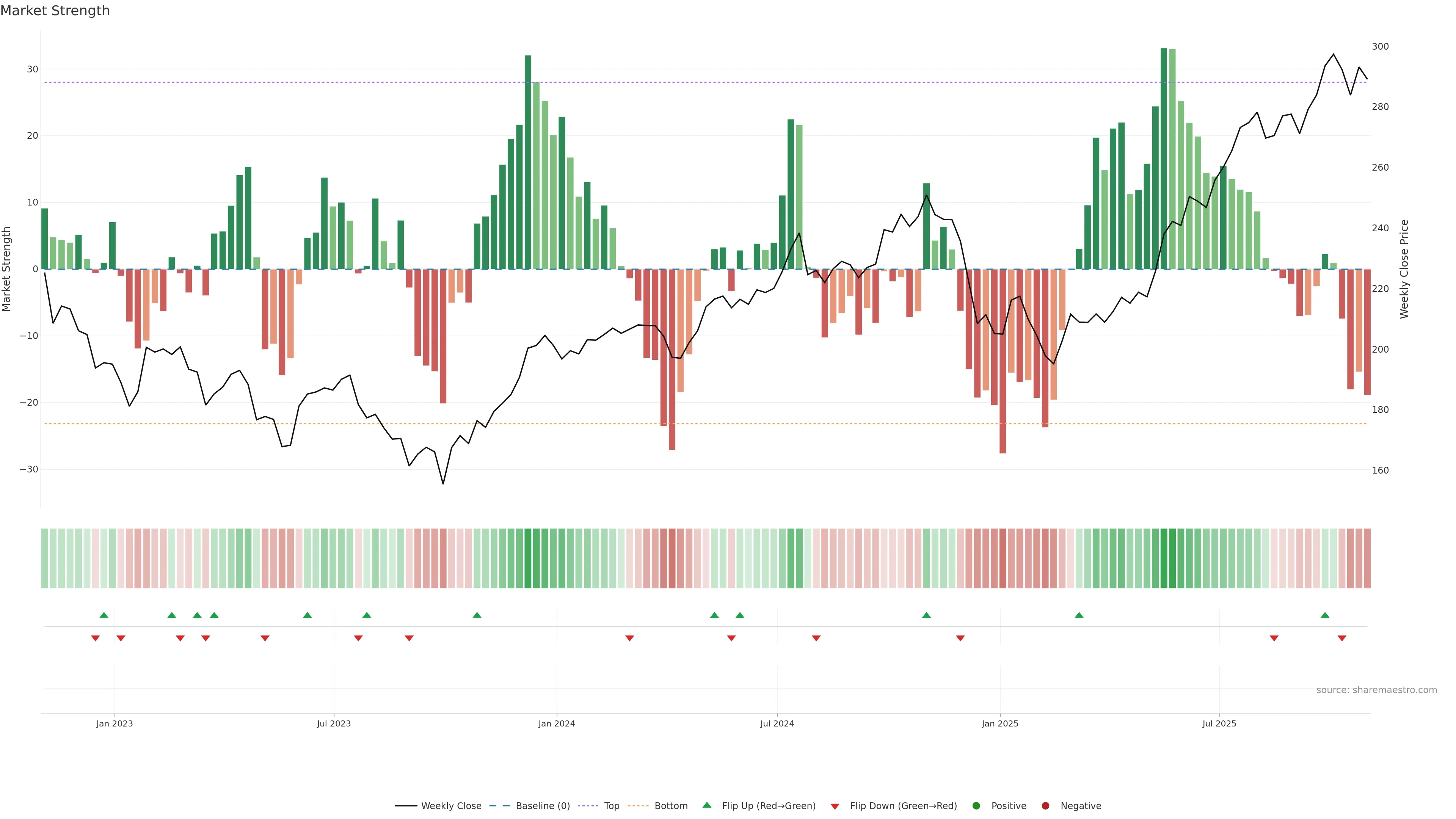The height and width of the screenshot is (819, 1456).
Task: Click the Jul 2025 axis label
Action: [1219, 723]
